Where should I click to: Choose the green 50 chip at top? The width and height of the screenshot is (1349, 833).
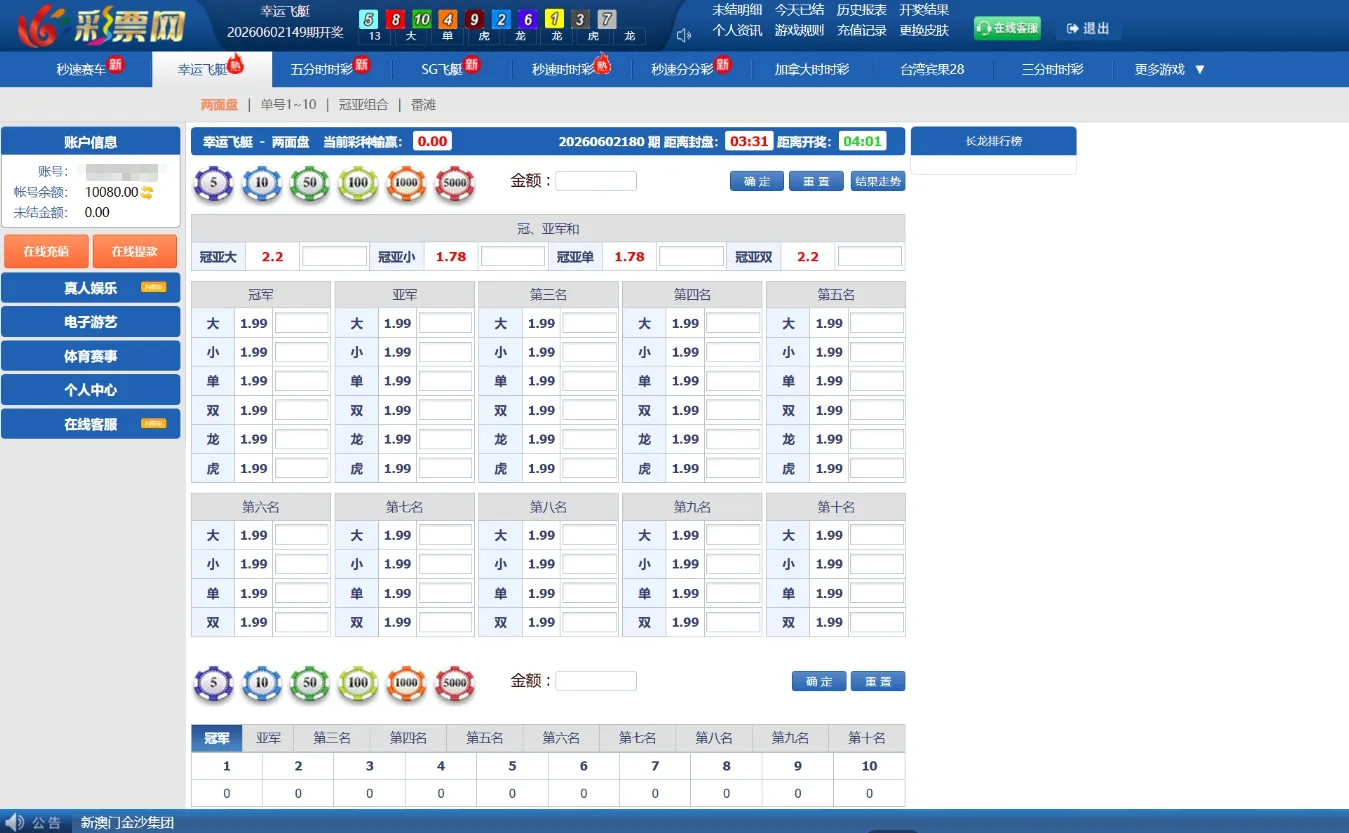(x=310, y=184)
